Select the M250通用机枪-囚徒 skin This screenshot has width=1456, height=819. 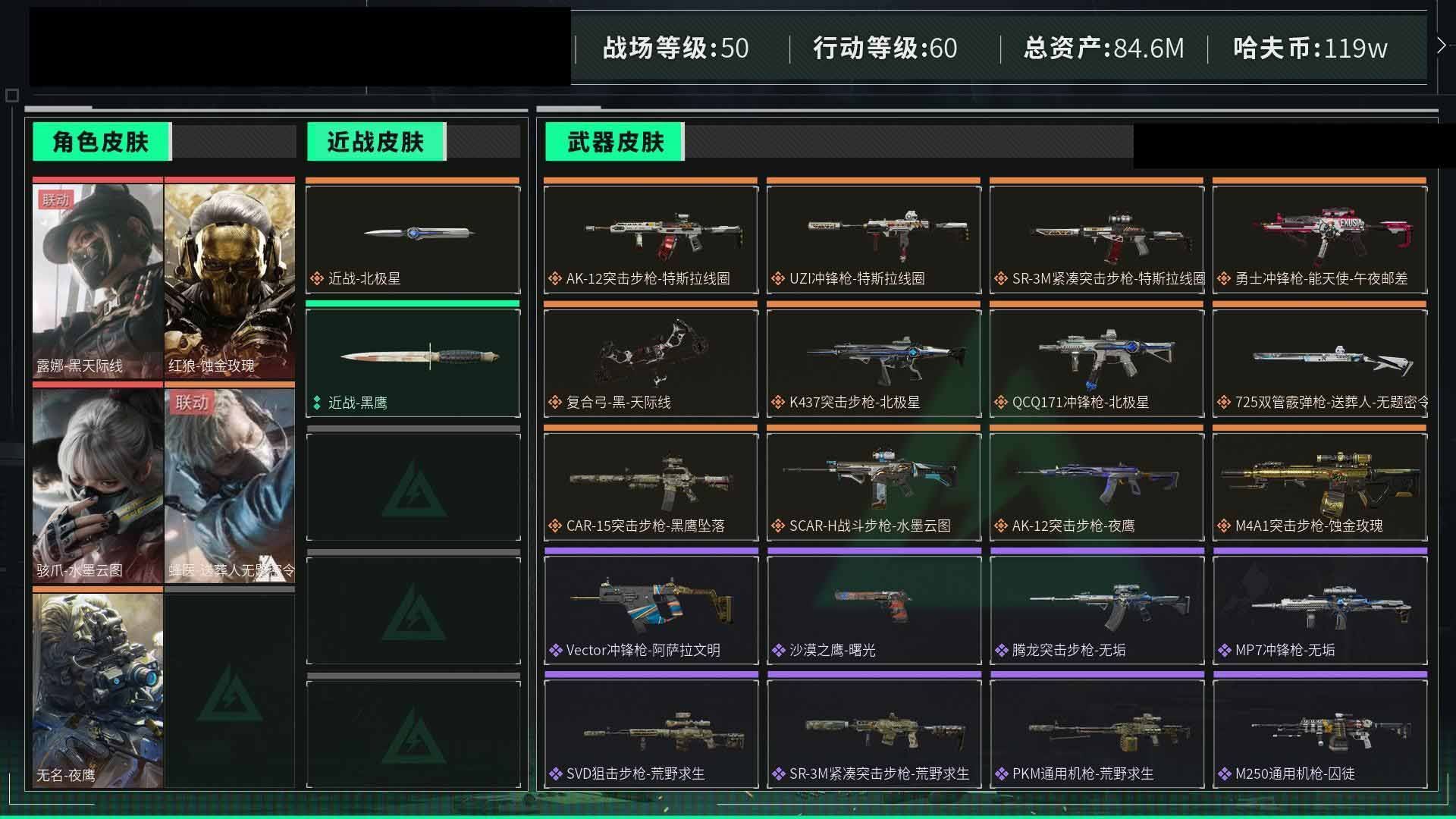tap(1319, 733)
